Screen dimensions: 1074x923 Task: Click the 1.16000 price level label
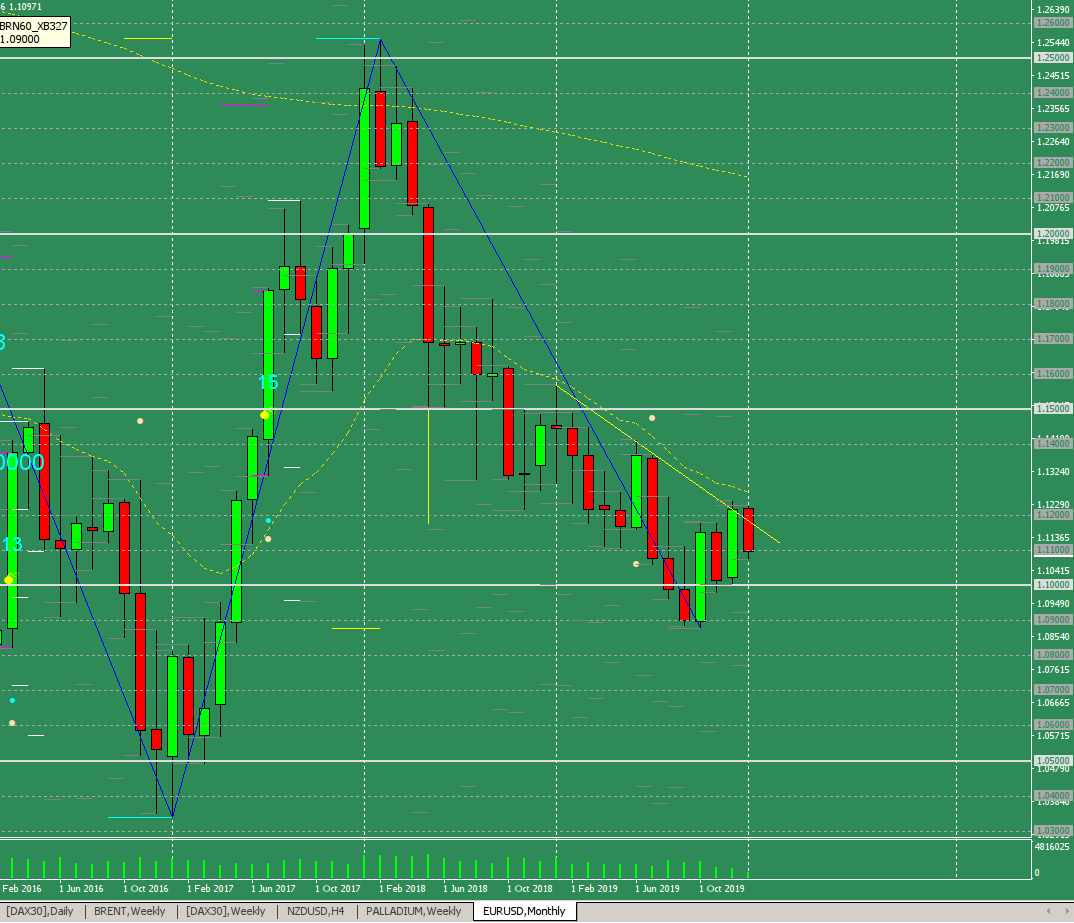tap(1053, 374)
